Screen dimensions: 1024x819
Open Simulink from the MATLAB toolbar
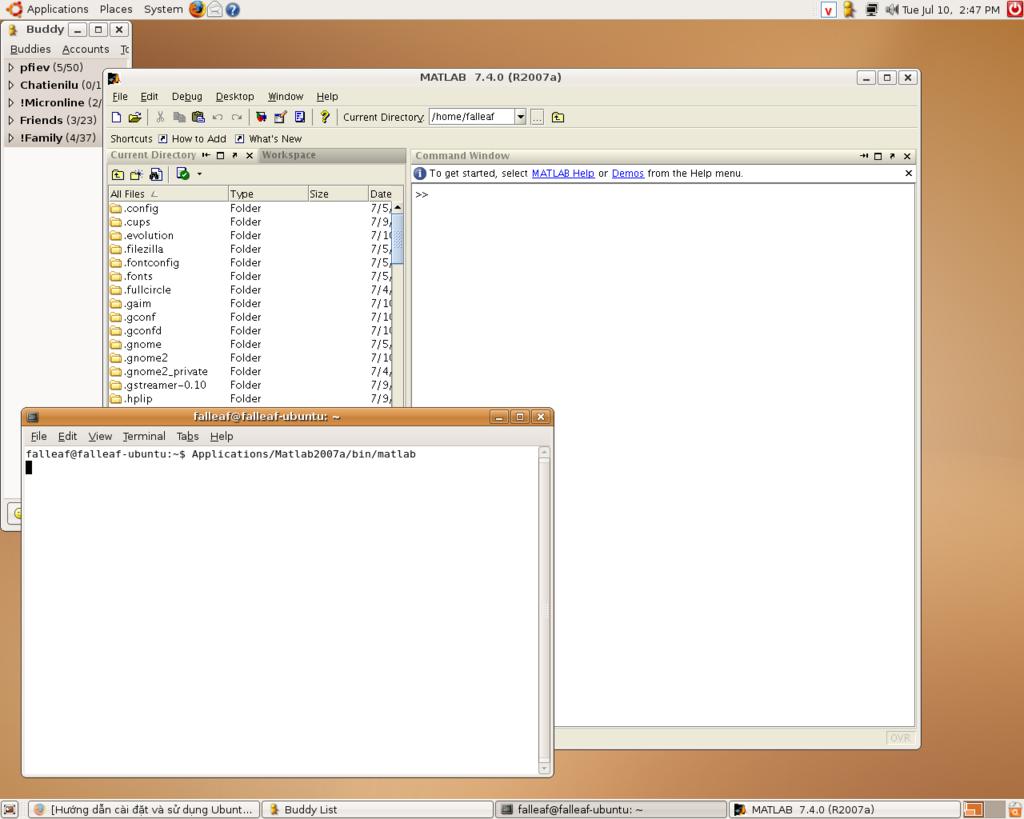tap(261, 117)
